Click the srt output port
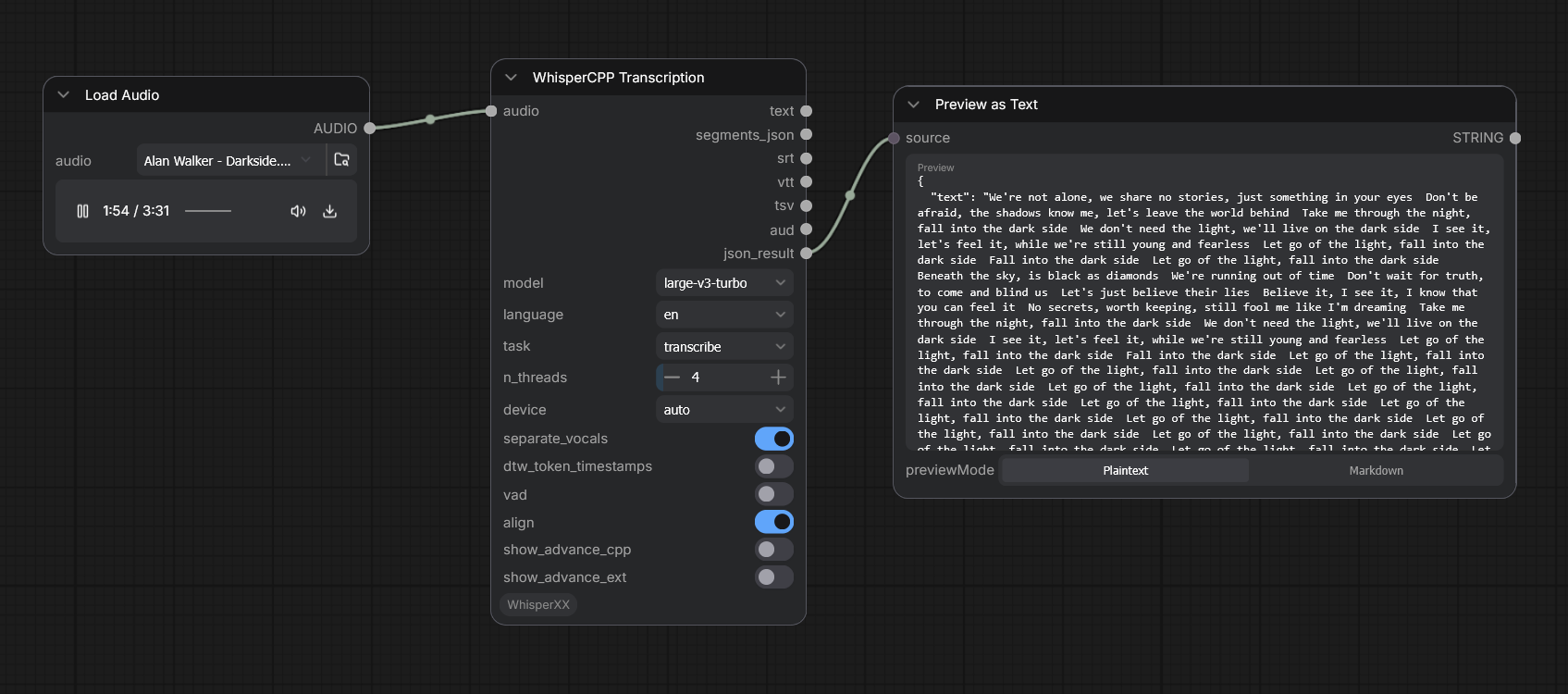Screen dimensions: 1568x694 (806, 158)
